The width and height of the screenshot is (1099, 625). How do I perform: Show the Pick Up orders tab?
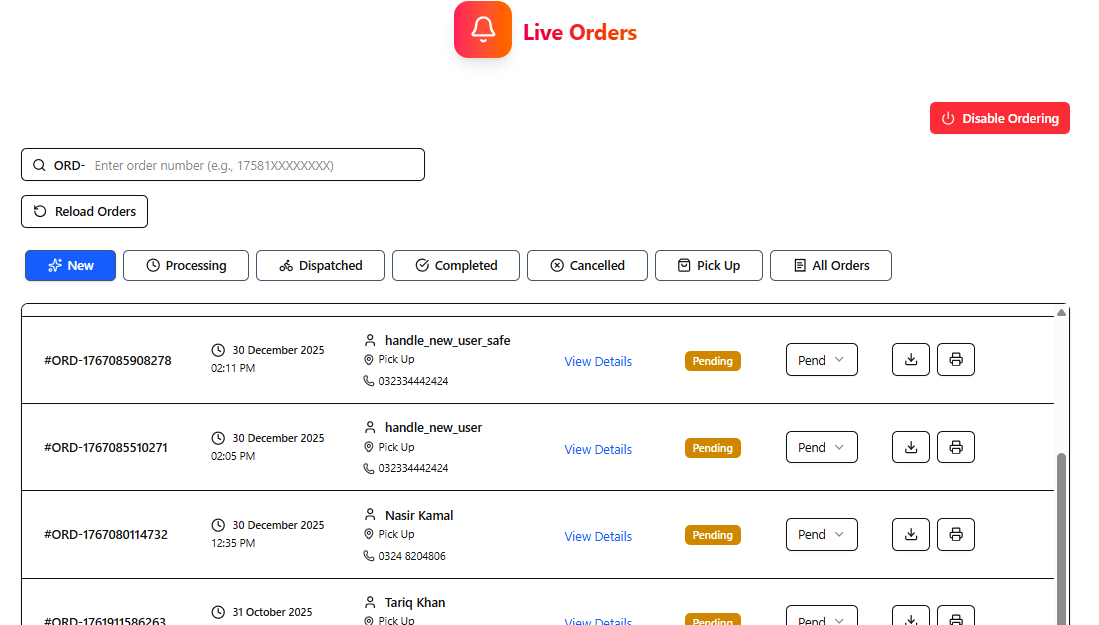[x=709, y=266]
